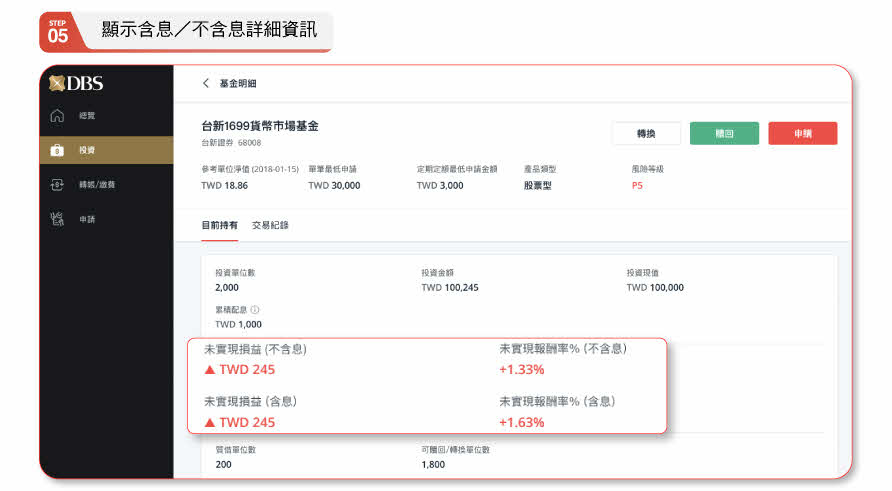Click minimum subscription TWD 30,000
Screen dimensions: 892x491
(334, 185)
